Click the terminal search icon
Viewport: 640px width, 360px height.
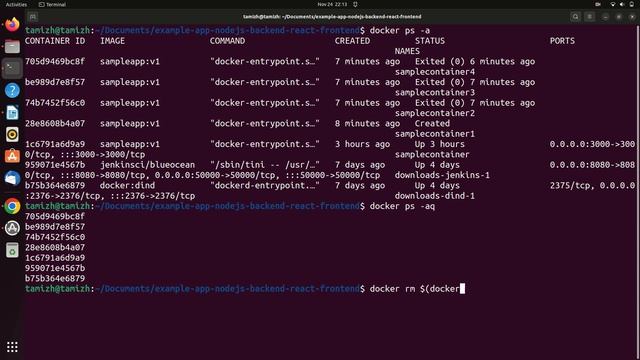coord(576,17)
